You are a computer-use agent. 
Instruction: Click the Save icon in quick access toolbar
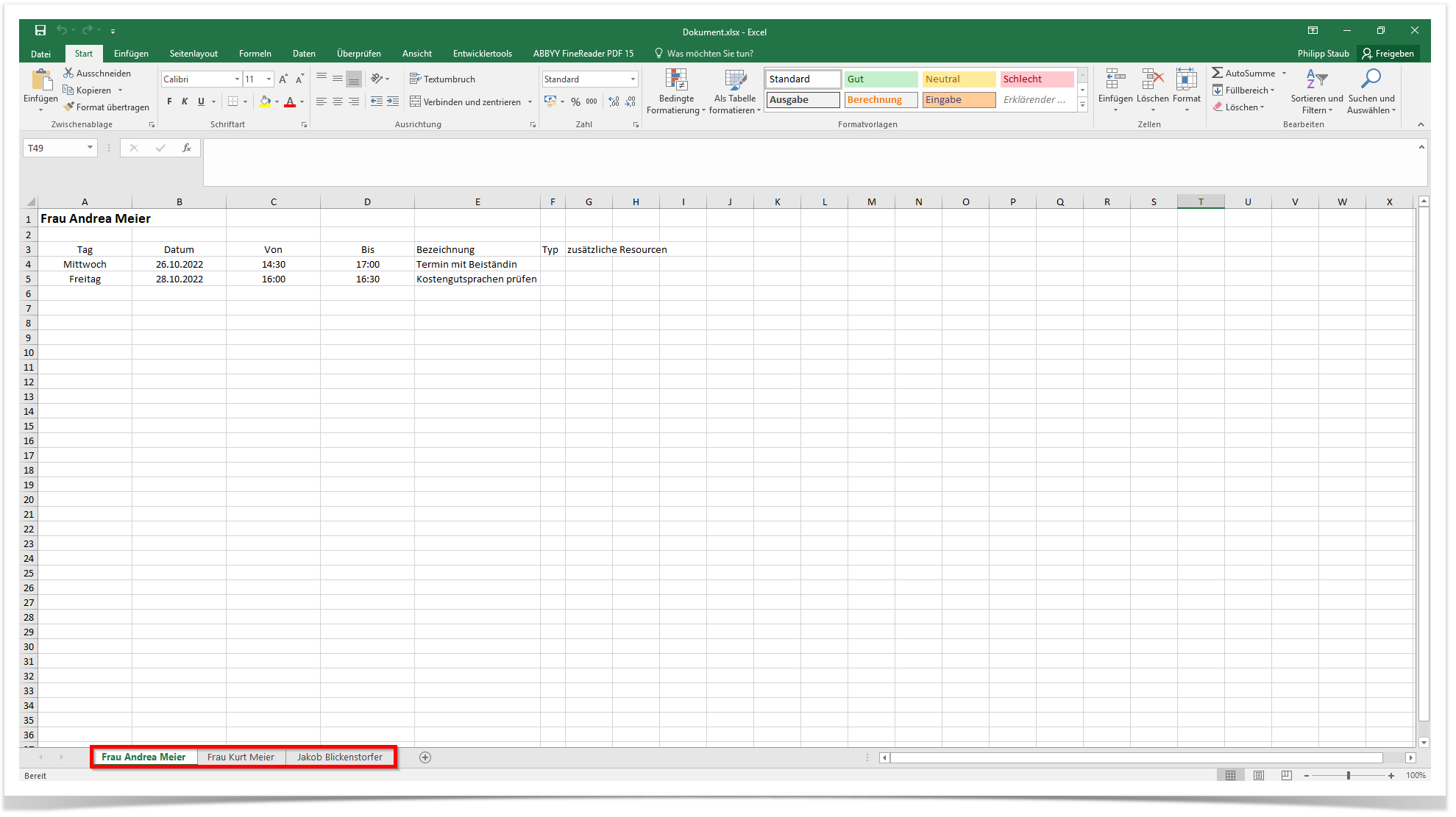click(40, 31)
